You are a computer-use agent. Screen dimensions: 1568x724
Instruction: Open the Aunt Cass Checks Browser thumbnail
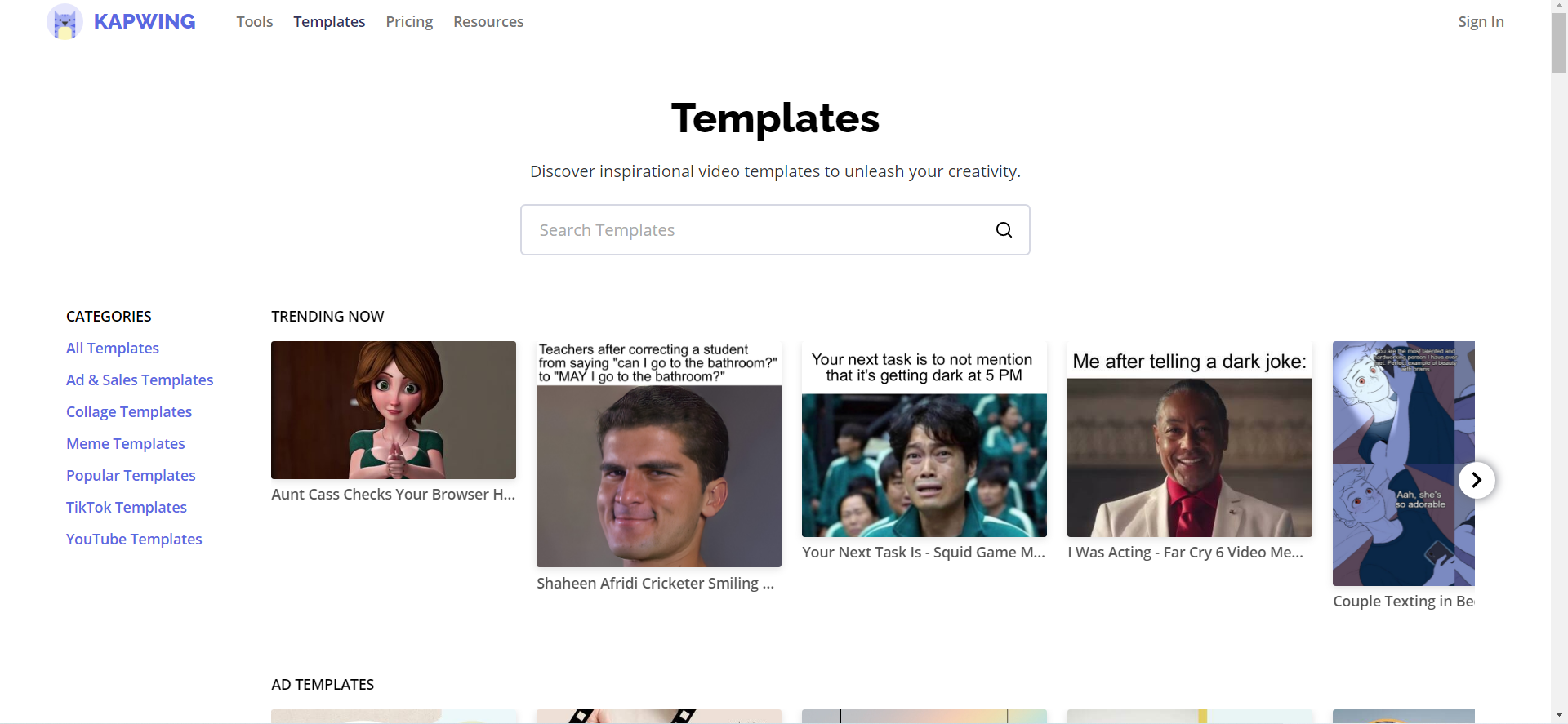394,410
